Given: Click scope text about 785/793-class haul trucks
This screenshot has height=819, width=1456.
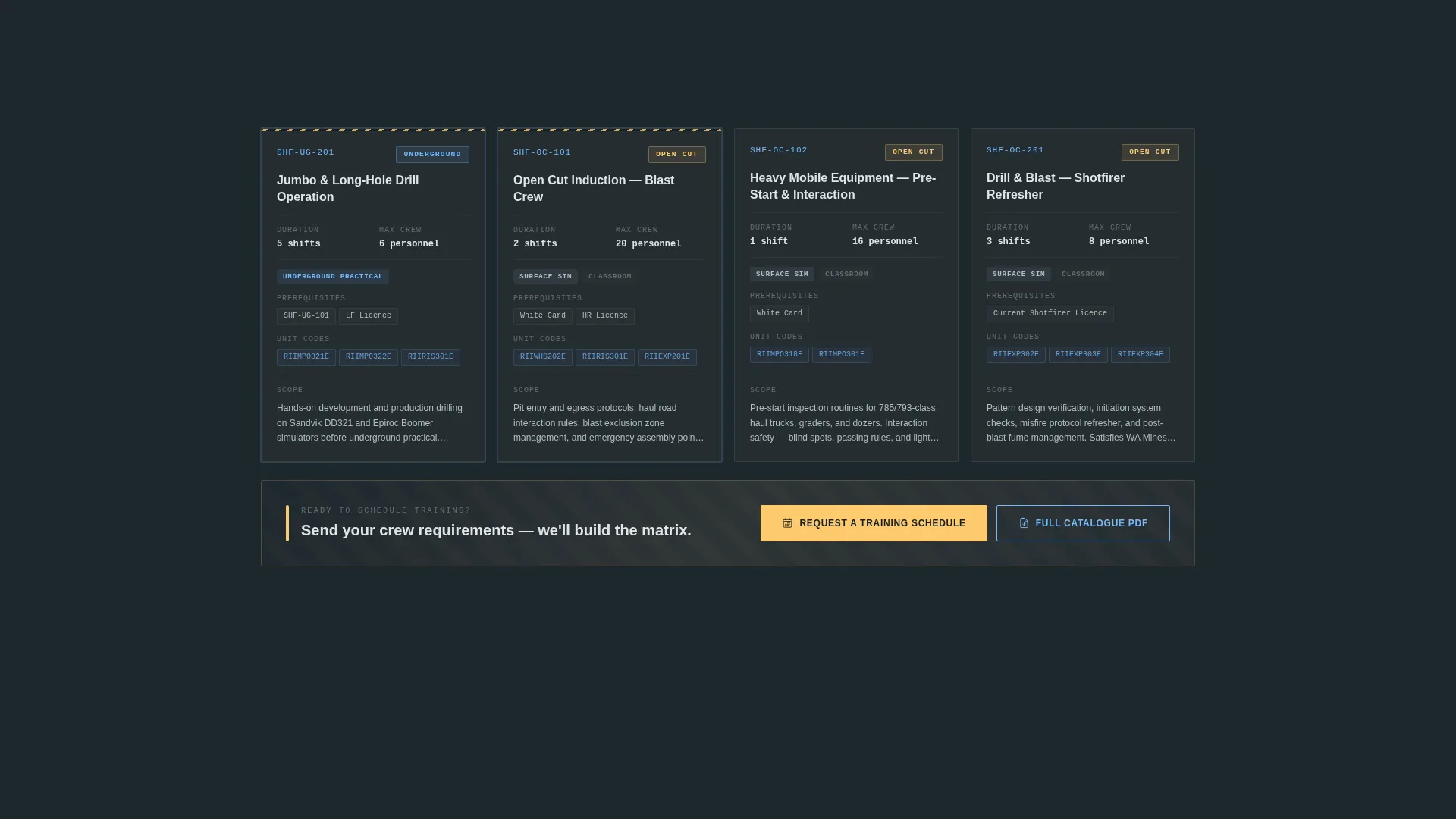Looking at the screenshot, I should pos(845,423).
